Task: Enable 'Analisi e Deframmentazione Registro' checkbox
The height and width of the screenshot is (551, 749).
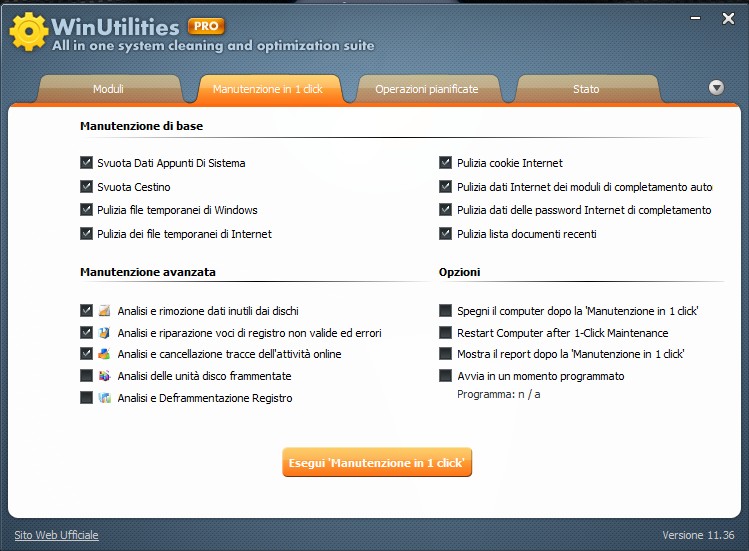Action: (86, 398)
